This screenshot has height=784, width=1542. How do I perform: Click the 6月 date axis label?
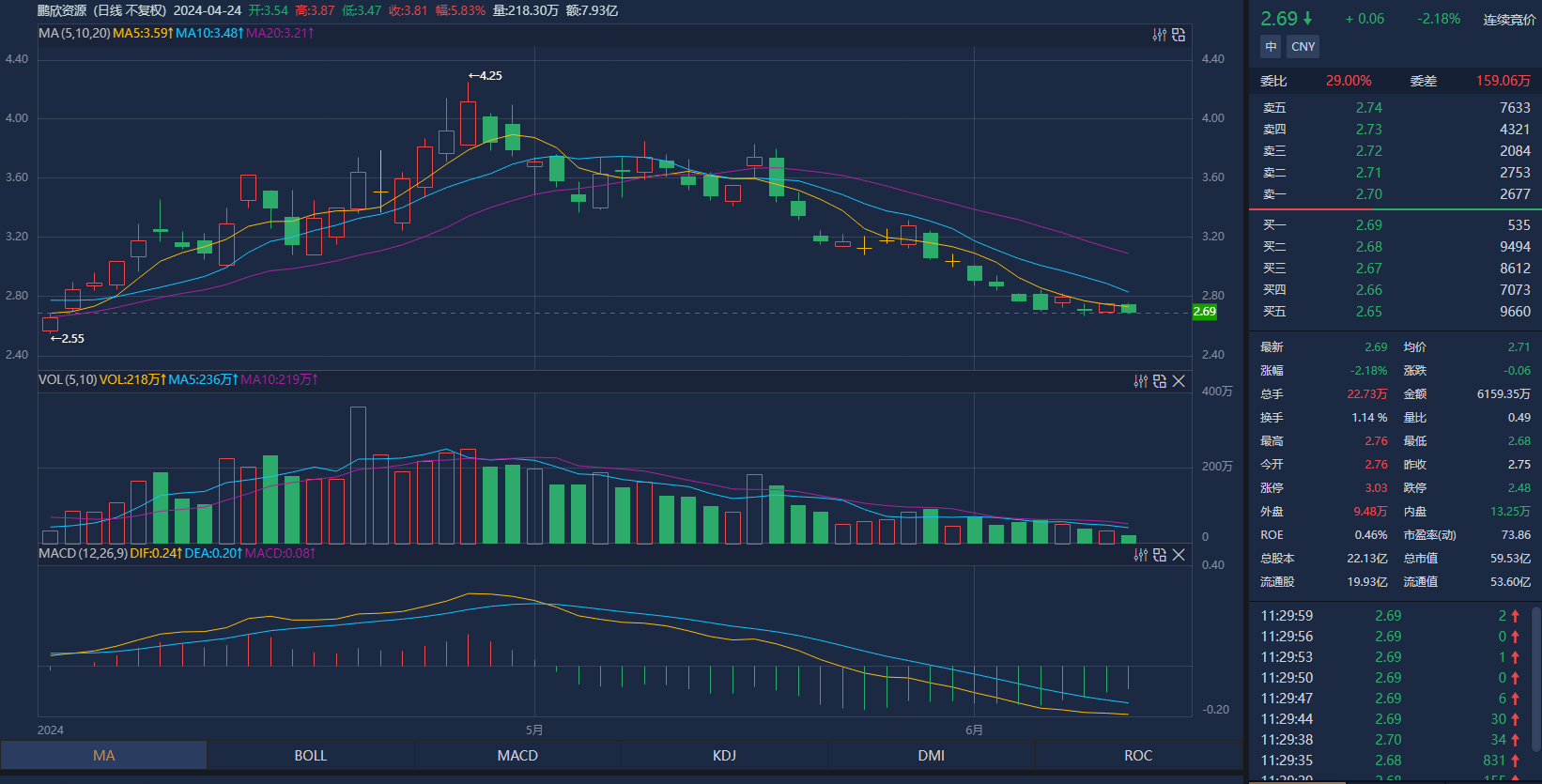click(x=974, y=730)
